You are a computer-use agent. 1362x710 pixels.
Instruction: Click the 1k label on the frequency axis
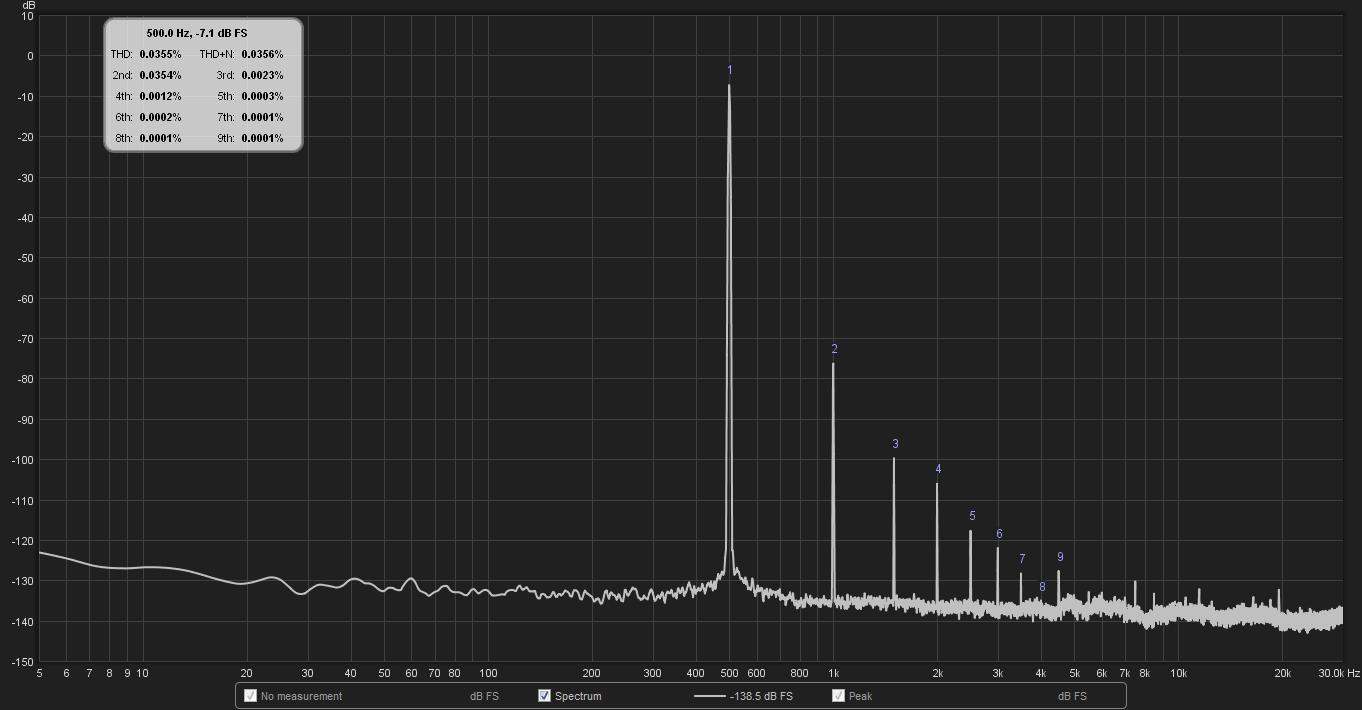(833, 674)
